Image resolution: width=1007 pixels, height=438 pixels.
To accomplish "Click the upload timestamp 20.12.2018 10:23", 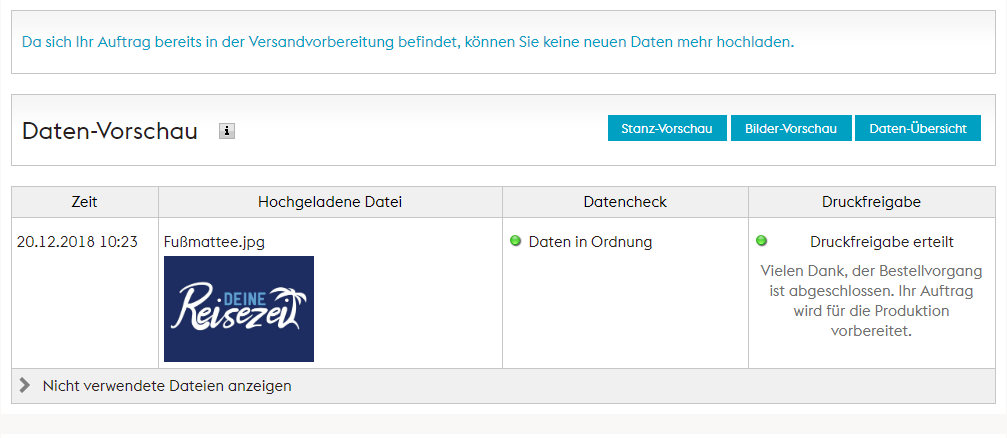I will click(77, 242).
